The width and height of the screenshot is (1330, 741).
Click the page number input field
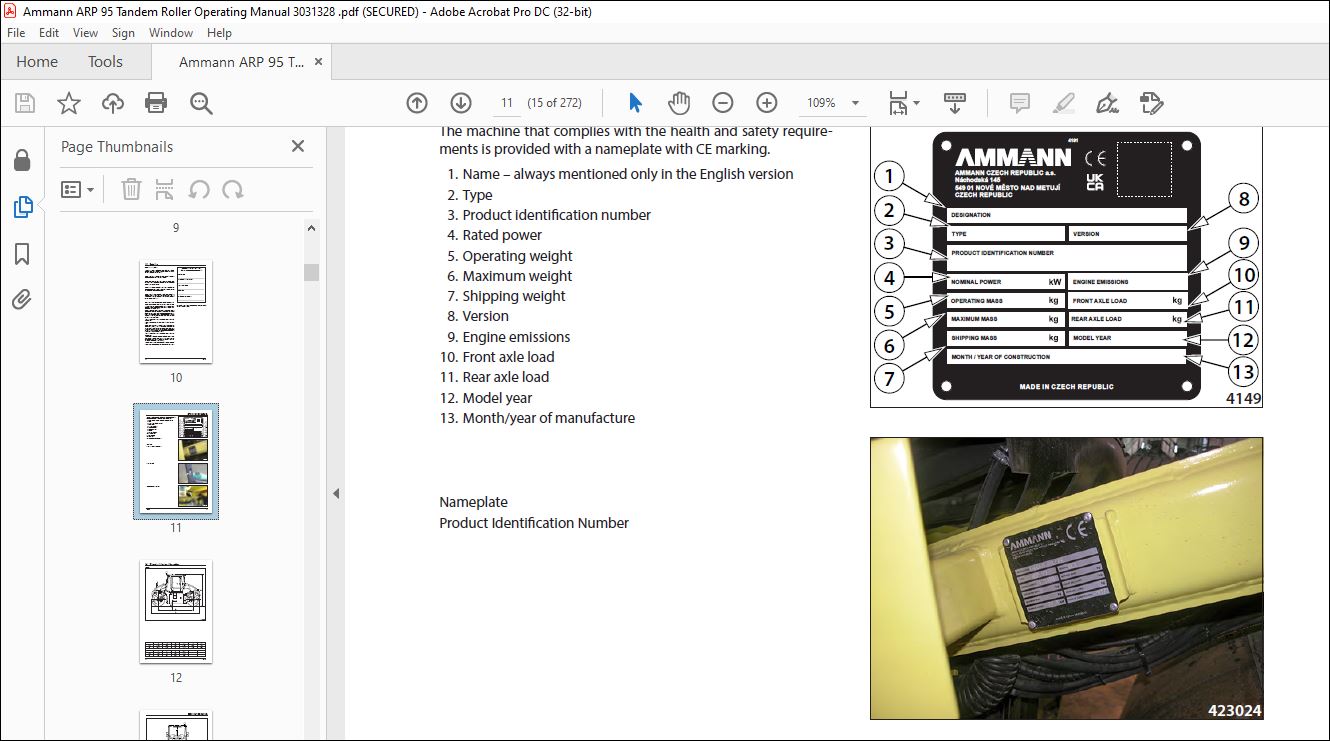click(x=507, y=103)
